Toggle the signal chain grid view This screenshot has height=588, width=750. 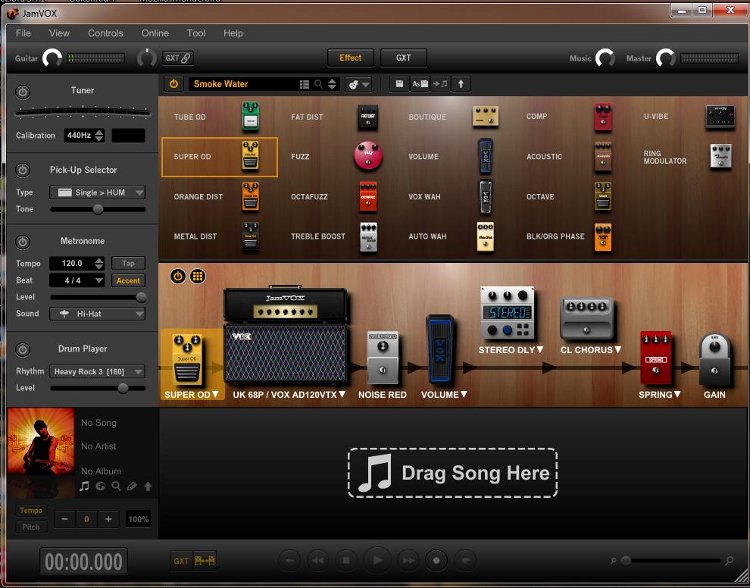click(x=198, y=276)
